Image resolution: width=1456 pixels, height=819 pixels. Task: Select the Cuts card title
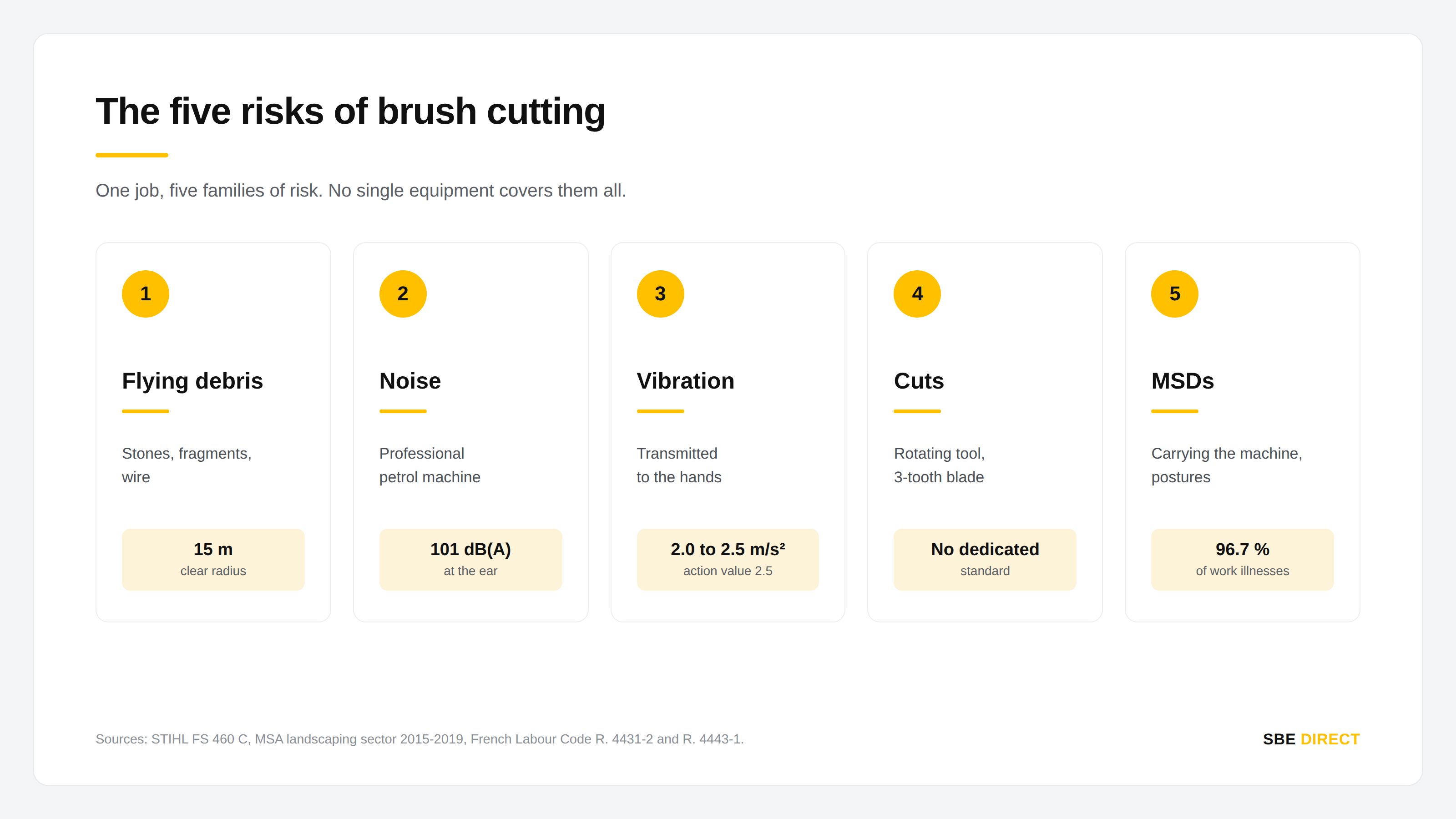pos(919,381)
